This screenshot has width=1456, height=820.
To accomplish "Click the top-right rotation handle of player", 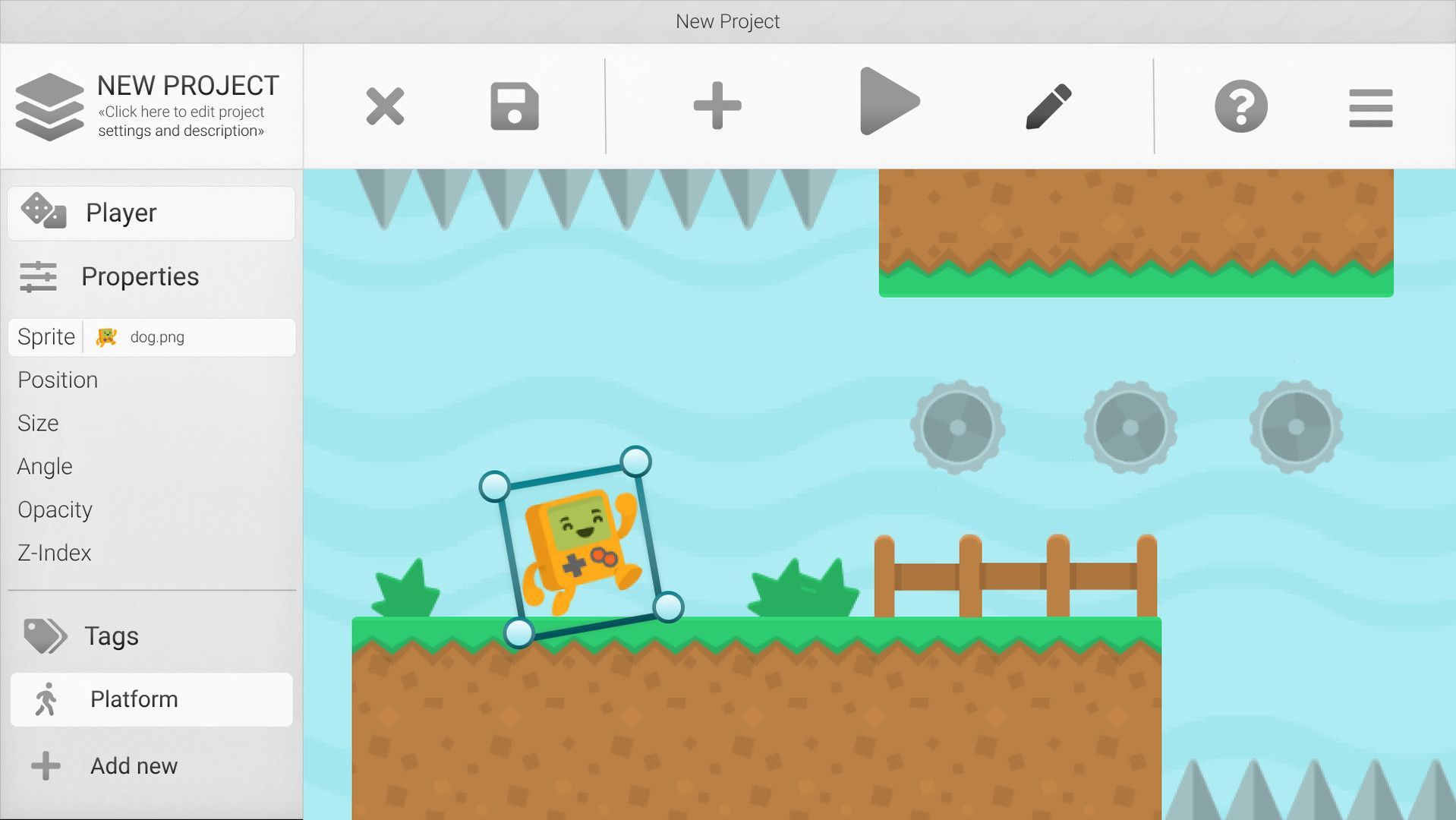I will (x=635, y=461).
